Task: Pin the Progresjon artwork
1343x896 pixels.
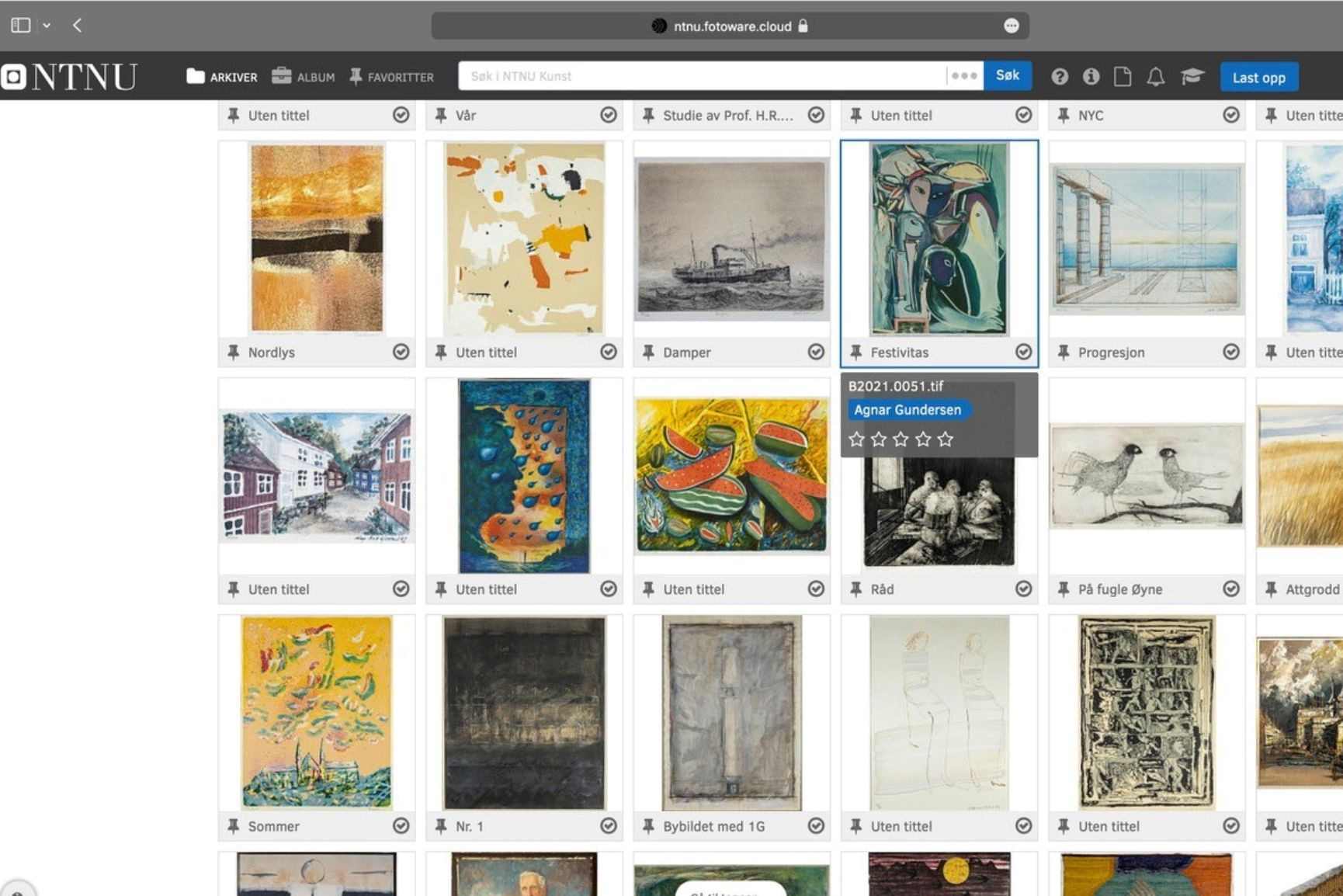Action: (x=1064, y=352)
